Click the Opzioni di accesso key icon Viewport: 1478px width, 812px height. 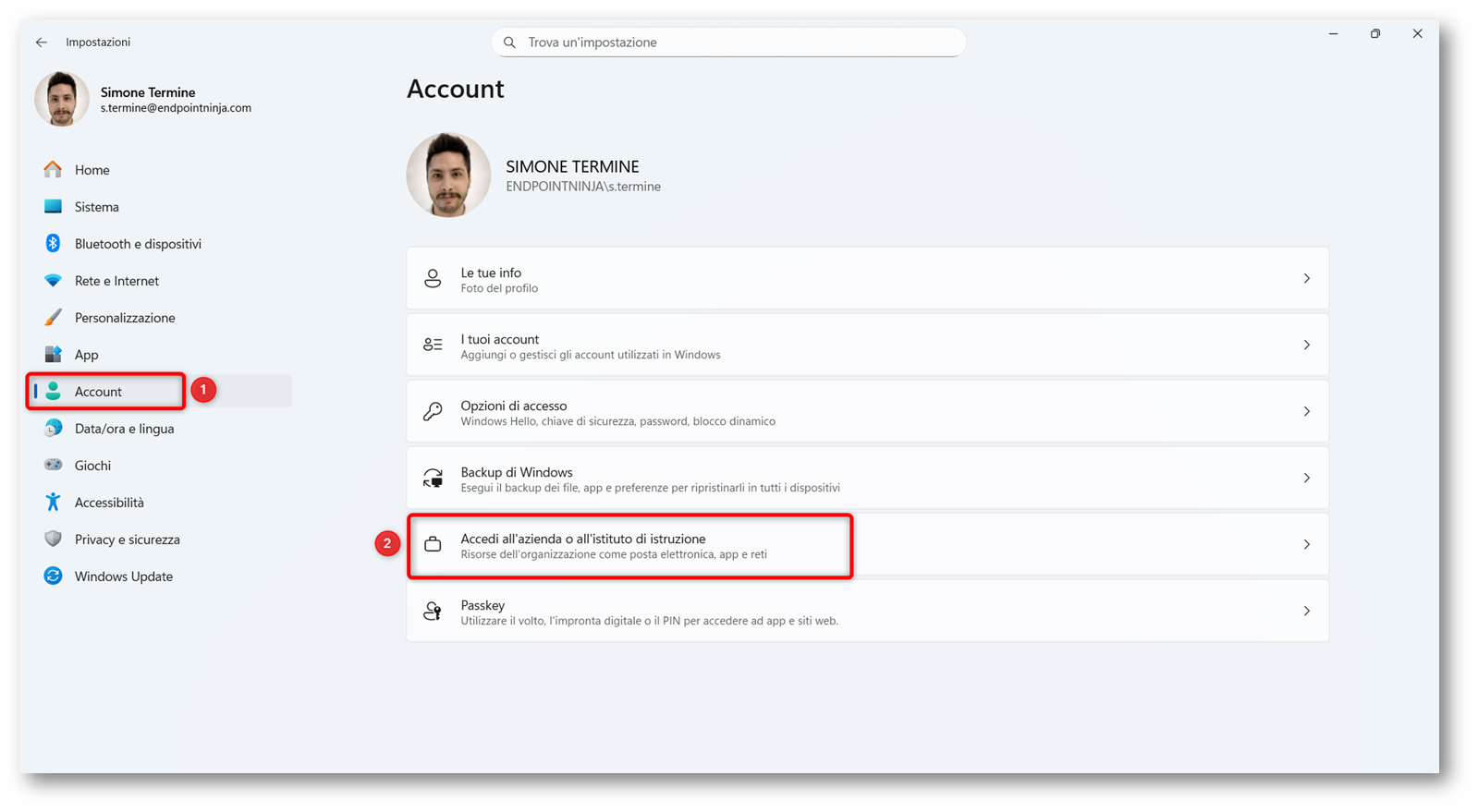433,411
